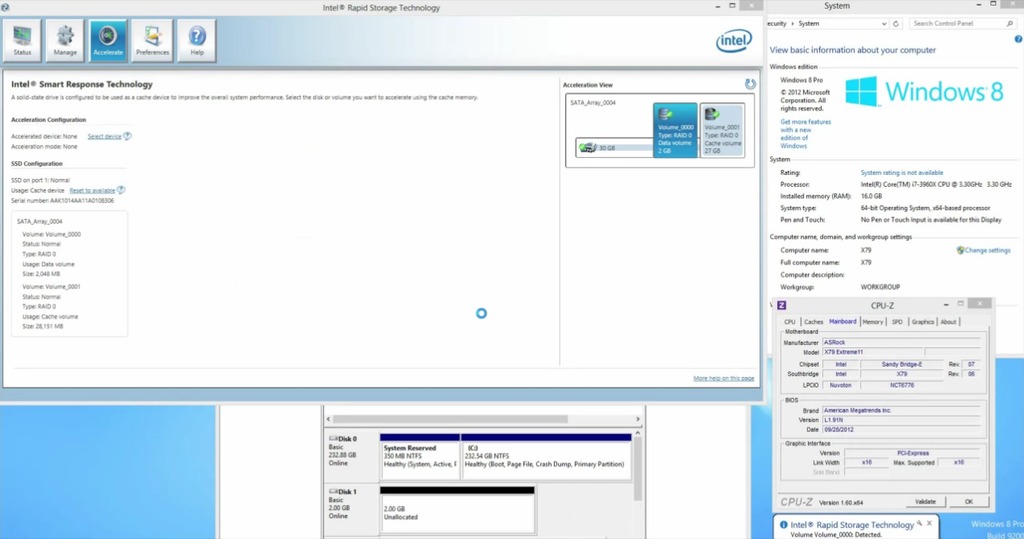Click Get more features with a new edition
Viewport: 1024px width, 539px height.
805,134
